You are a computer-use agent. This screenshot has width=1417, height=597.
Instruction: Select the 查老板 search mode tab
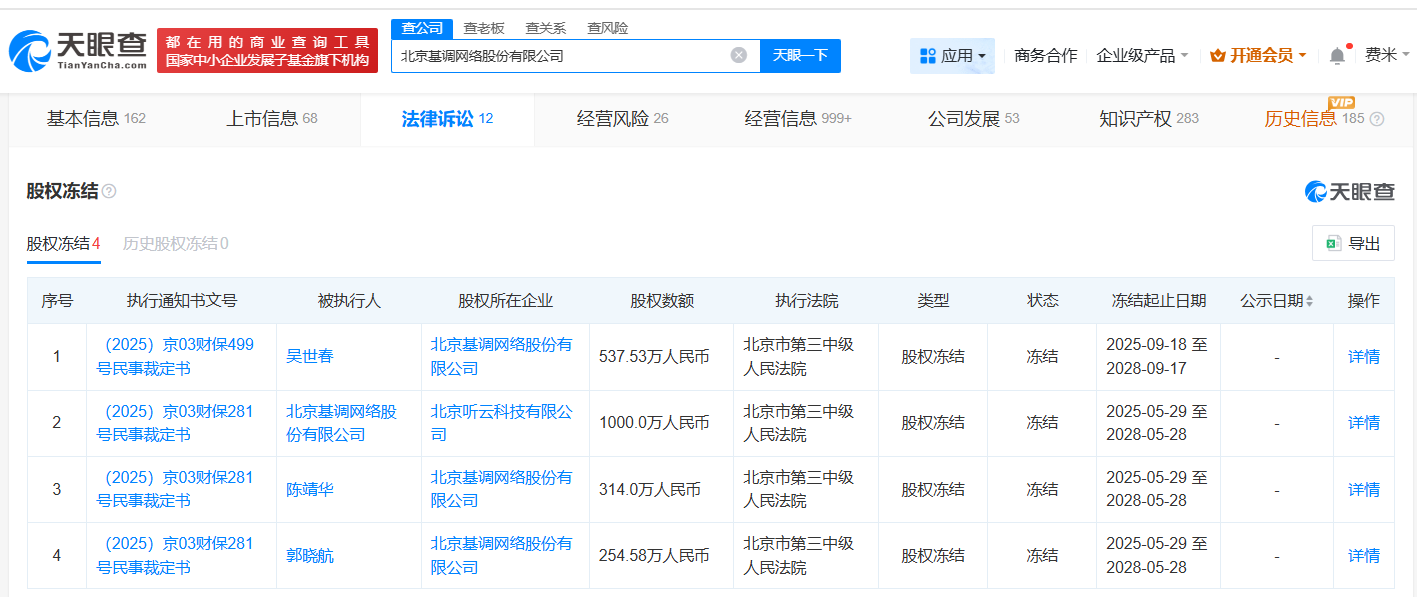click(x=484, y=28)
